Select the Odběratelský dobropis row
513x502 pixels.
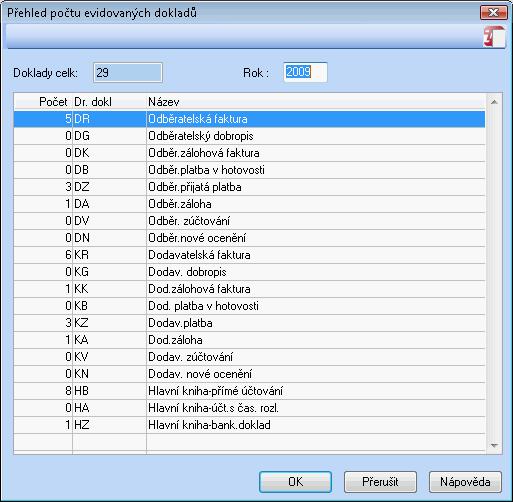coord(249,136)
